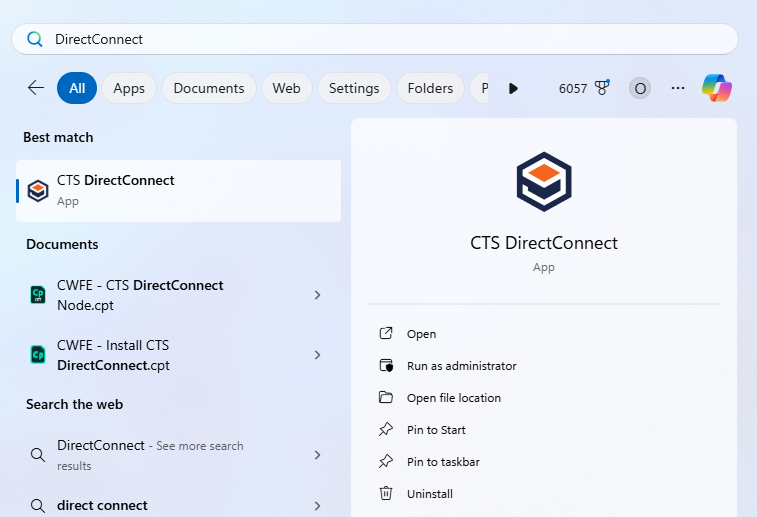
Task: Choose Pin to taskbar option
Action: pos(443,462)
